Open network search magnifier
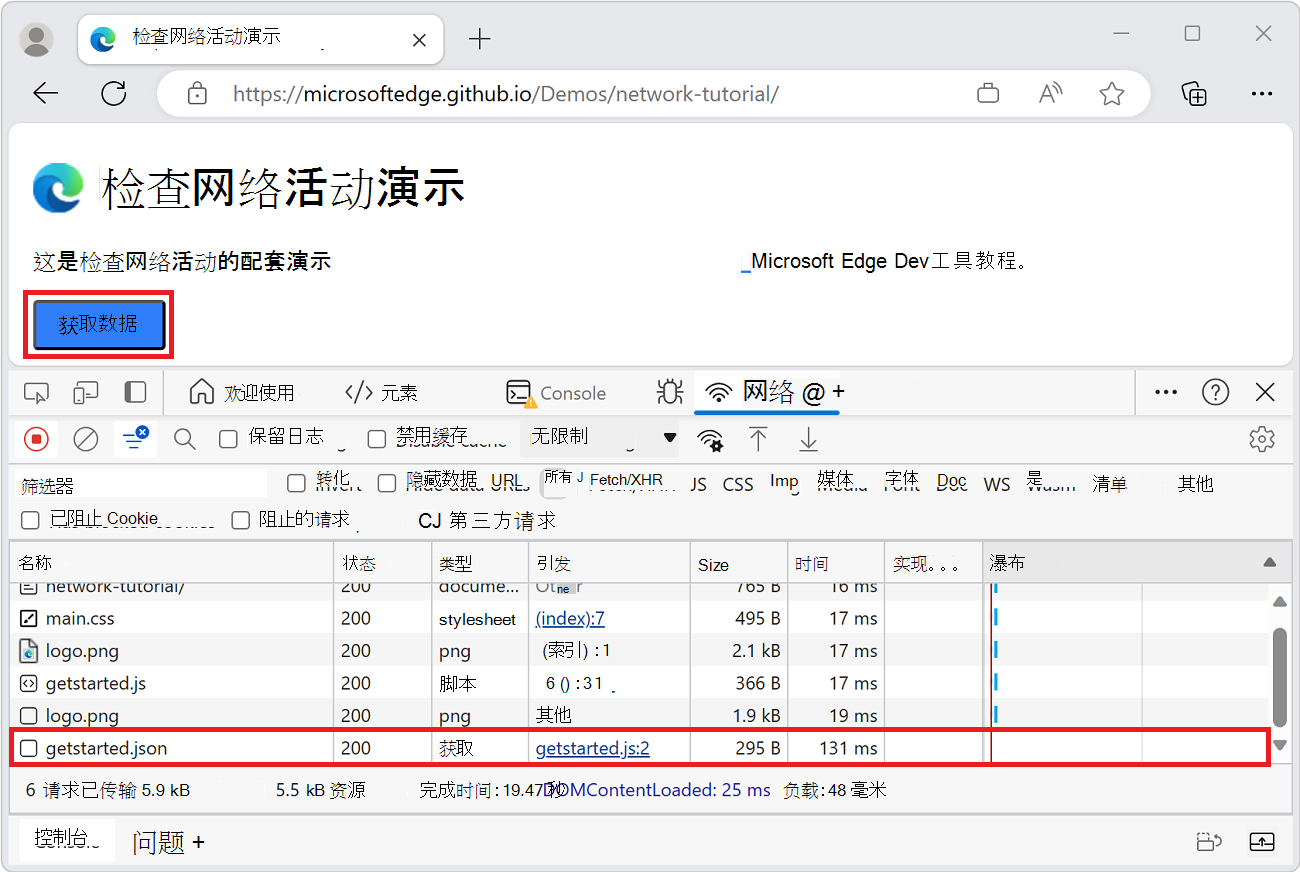The height and width of the screenshot is (872, 1300). tap(185, 438)
